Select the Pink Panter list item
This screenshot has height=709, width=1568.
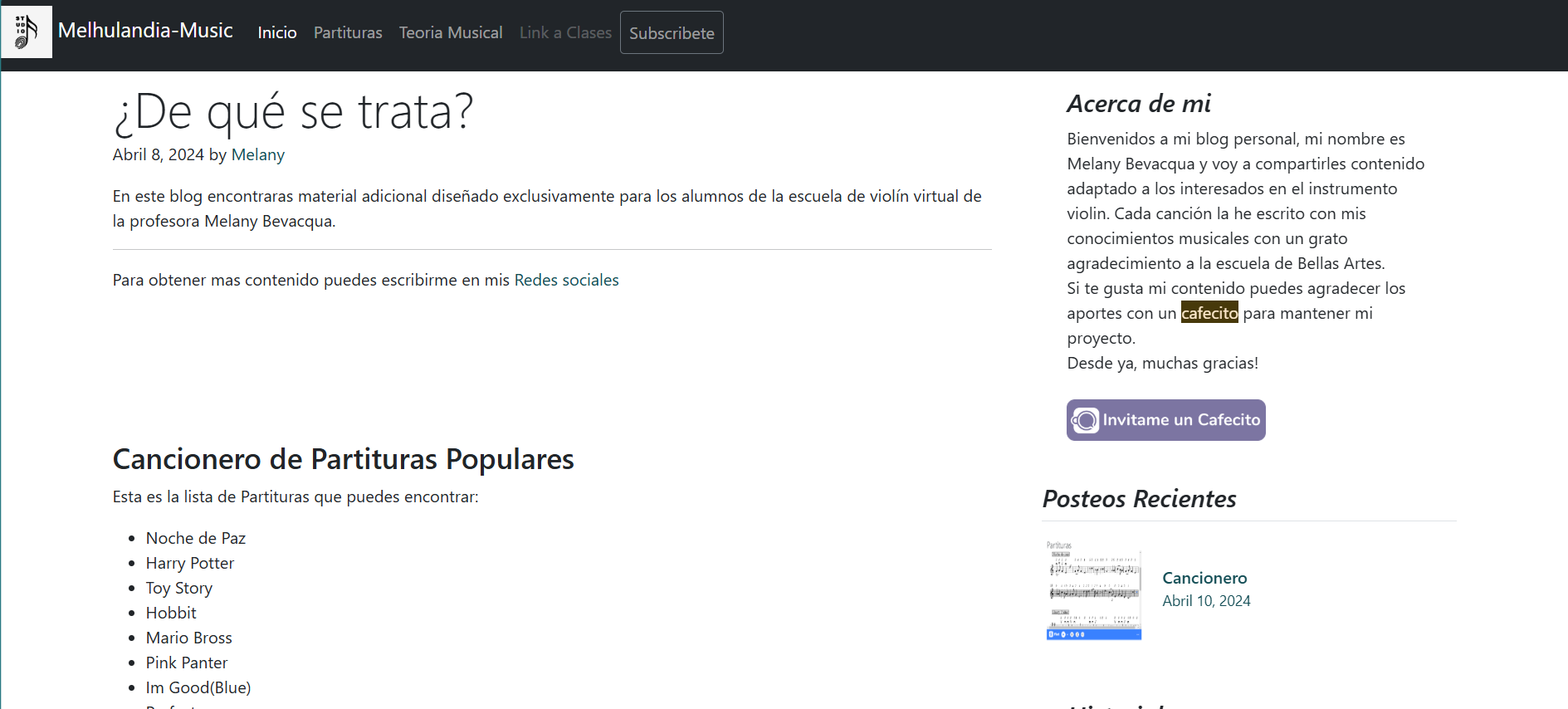pos(187,663)
